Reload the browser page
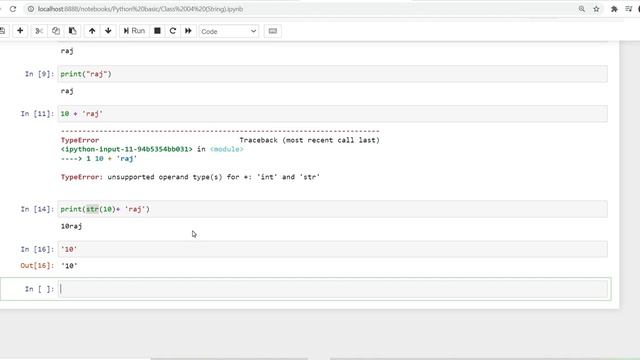Screen dimensions: 640x360 13,9
